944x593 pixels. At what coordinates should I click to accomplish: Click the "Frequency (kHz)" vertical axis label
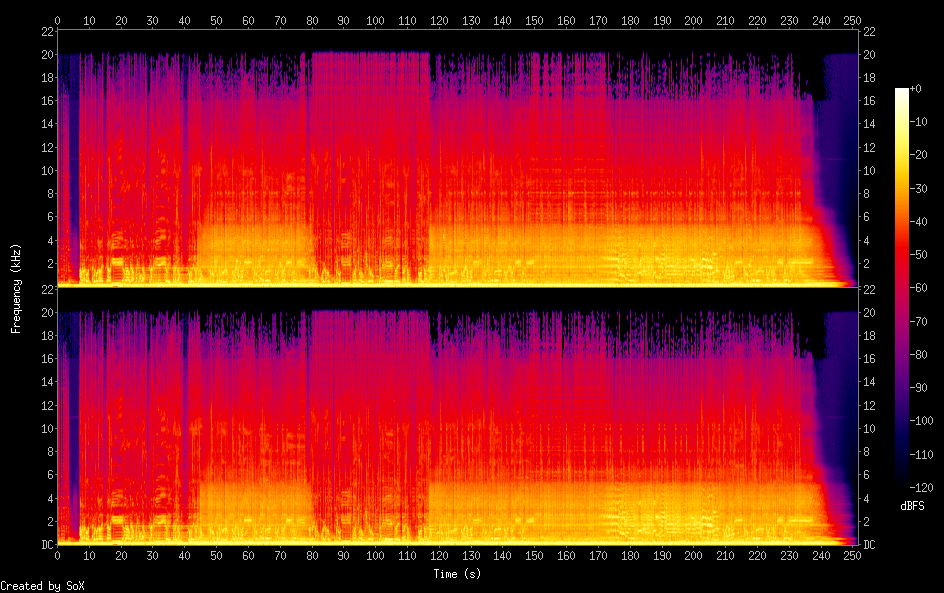point(16,288)
